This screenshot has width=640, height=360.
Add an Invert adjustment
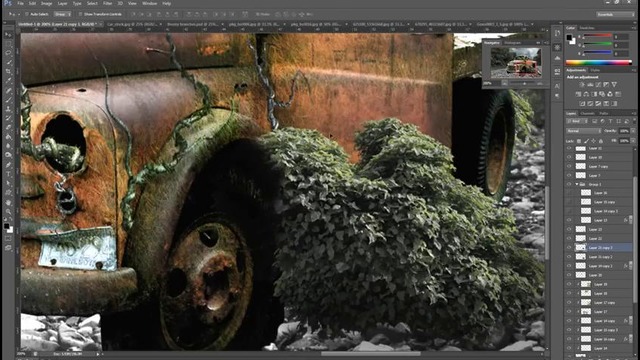582,104
